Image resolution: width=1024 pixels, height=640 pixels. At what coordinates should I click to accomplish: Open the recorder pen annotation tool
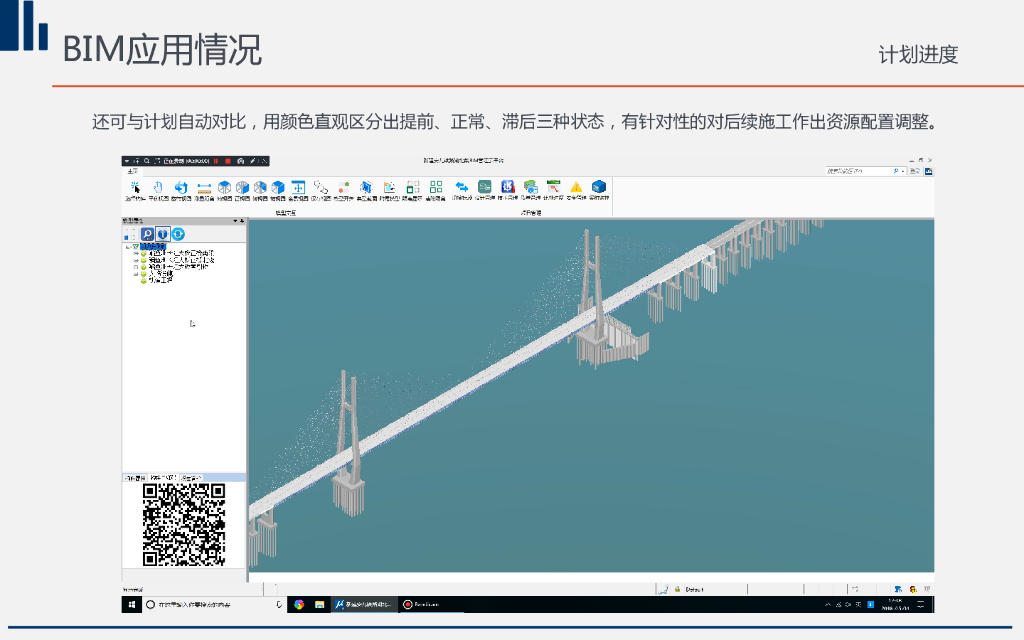(x=253, y=161)
